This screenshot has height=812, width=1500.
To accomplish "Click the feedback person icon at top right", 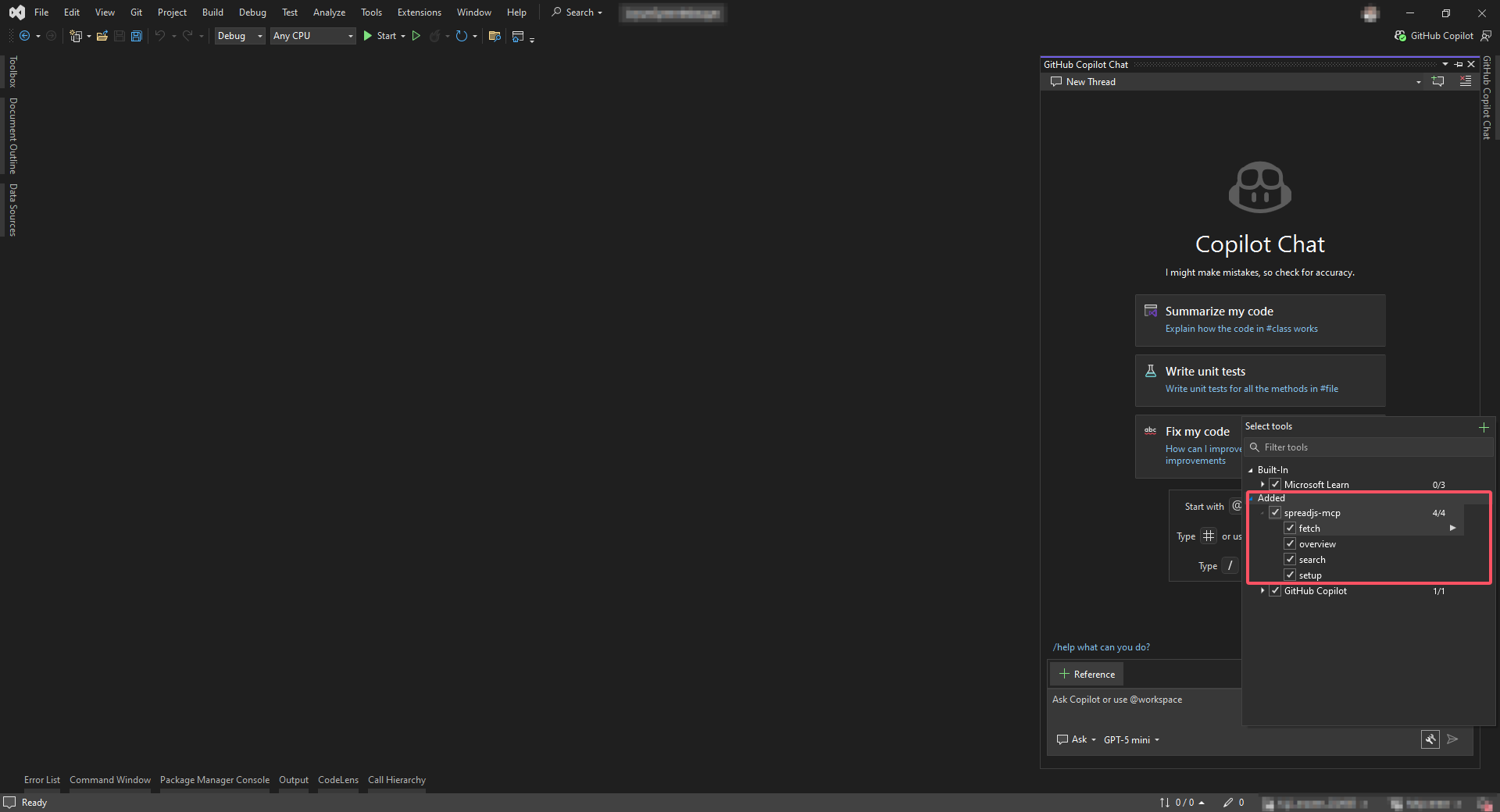I will pyautogui.click(x=1486, y=36).
